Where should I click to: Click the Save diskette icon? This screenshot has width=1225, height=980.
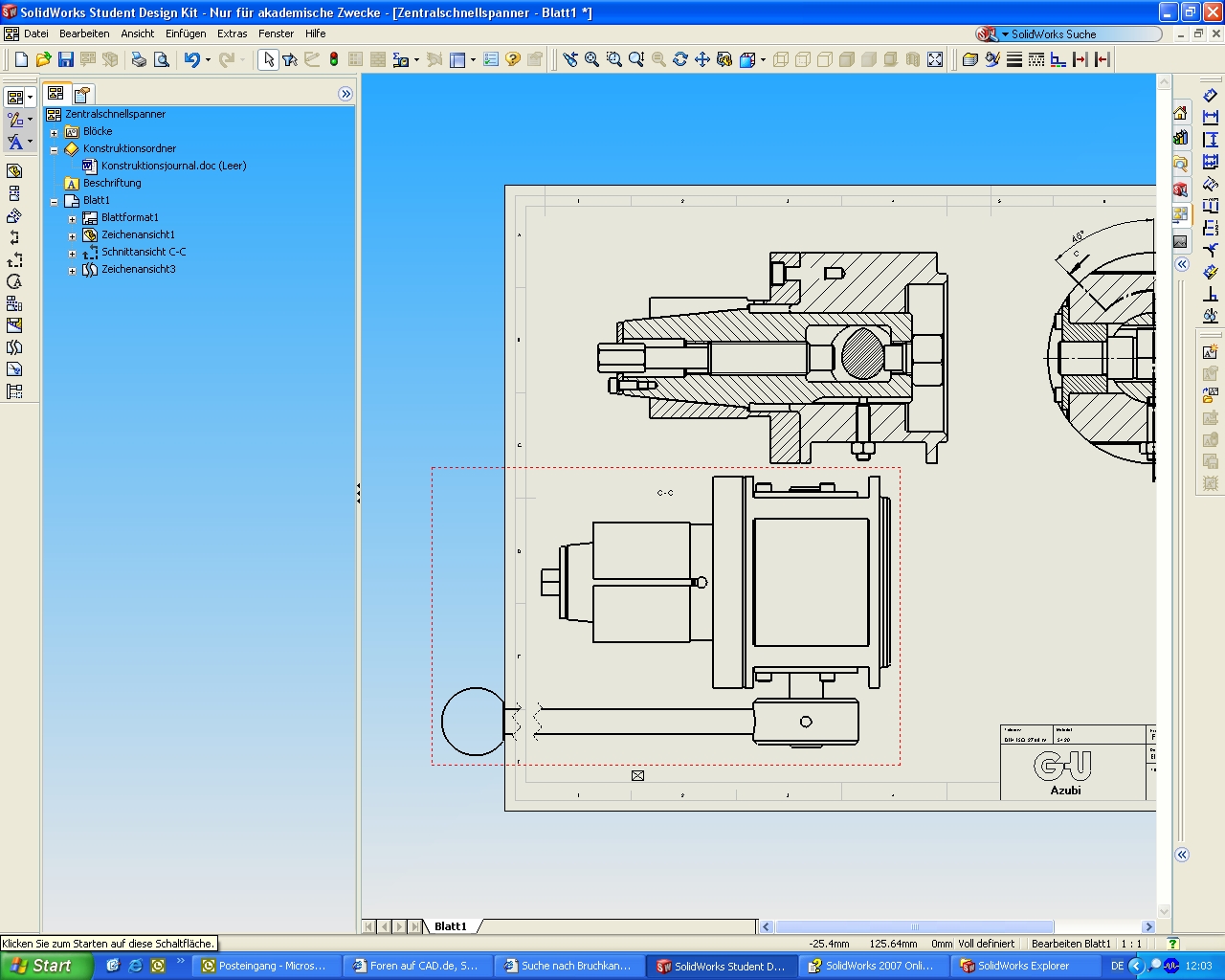(x=66, y=59)
